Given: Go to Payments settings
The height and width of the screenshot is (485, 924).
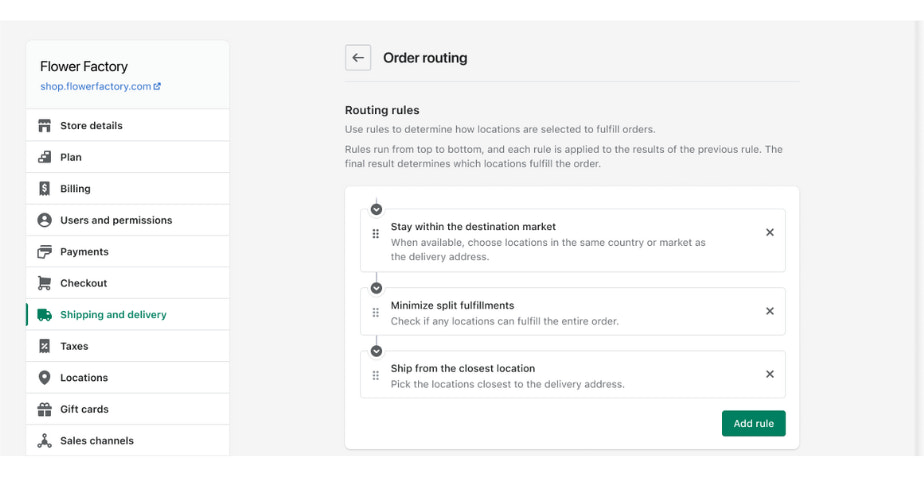Looking at the screenshot, I should click(84, 252).
